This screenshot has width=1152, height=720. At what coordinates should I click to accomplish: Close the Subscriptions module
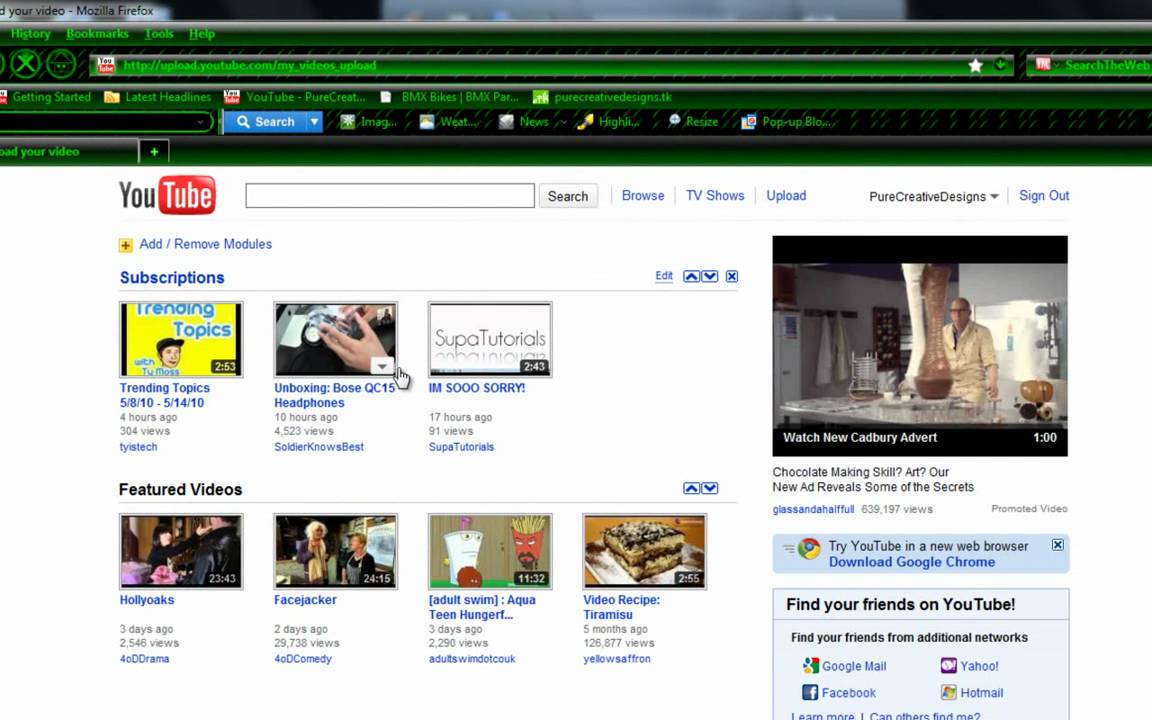tap(732, 276)
